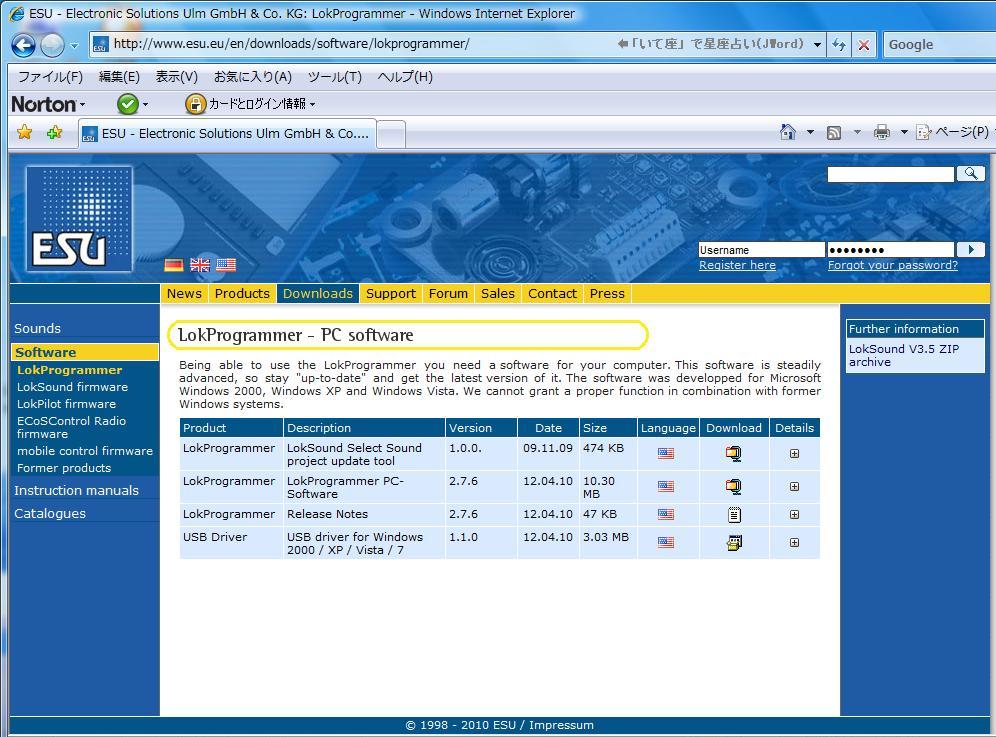Viewport: 996px width, 737px height.
Task: Open Catalogues sidebar section
Action: pos(50,513)
